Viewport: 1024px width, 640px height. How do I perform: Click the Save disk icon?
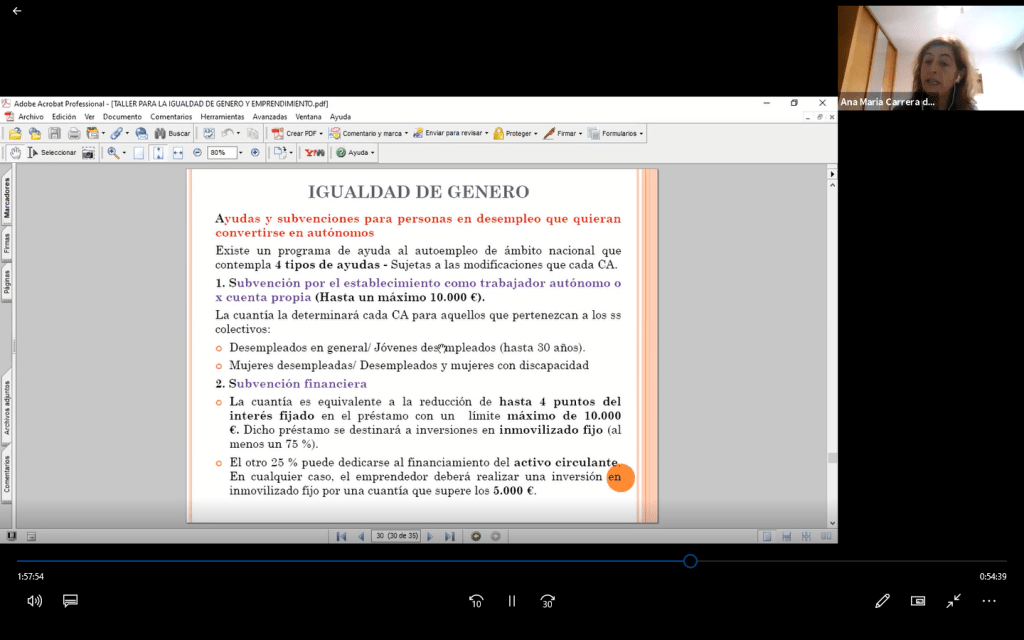54,133
